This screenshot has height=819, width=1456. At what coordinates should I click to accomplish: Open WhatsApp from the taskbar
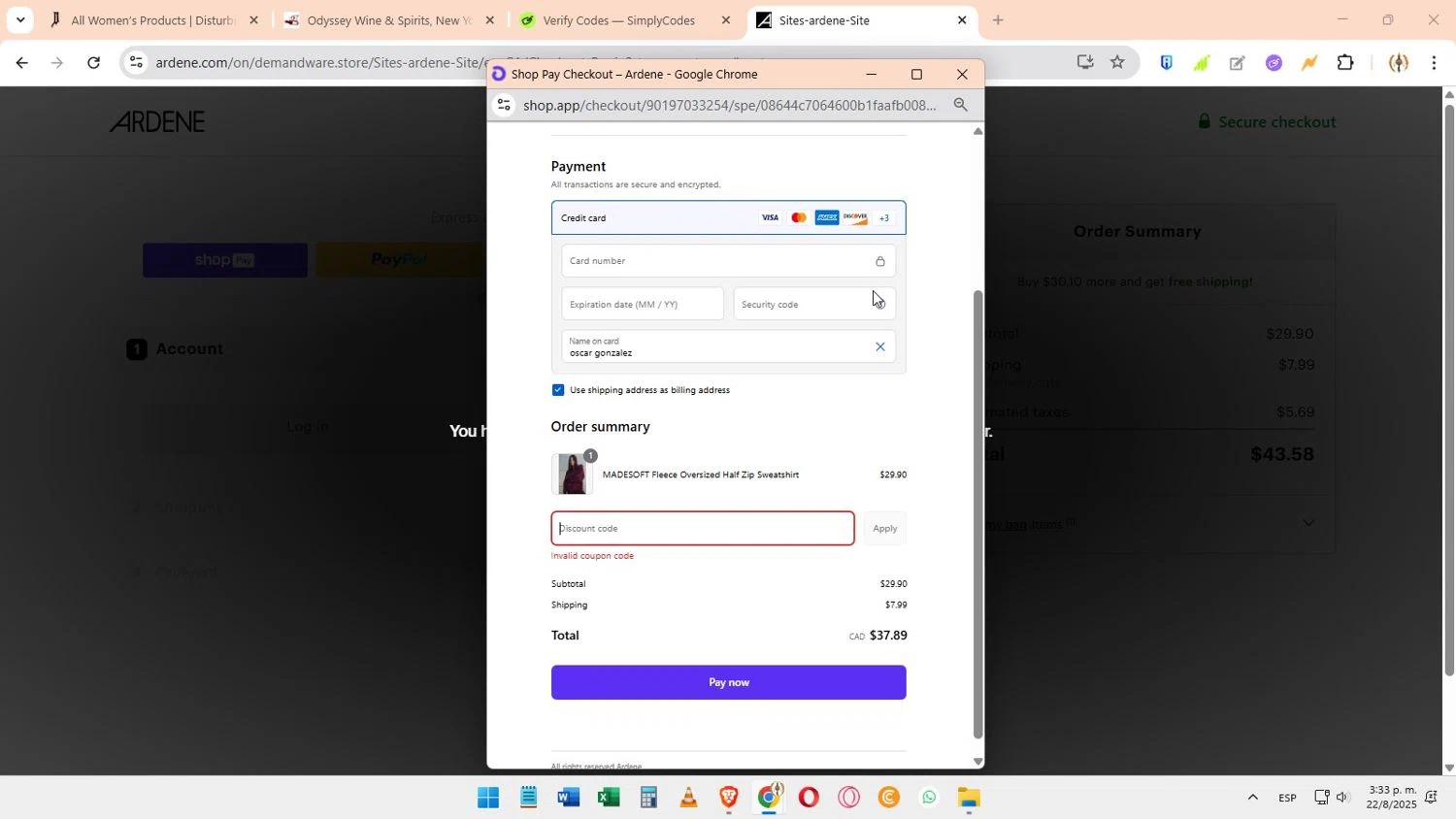929,798
